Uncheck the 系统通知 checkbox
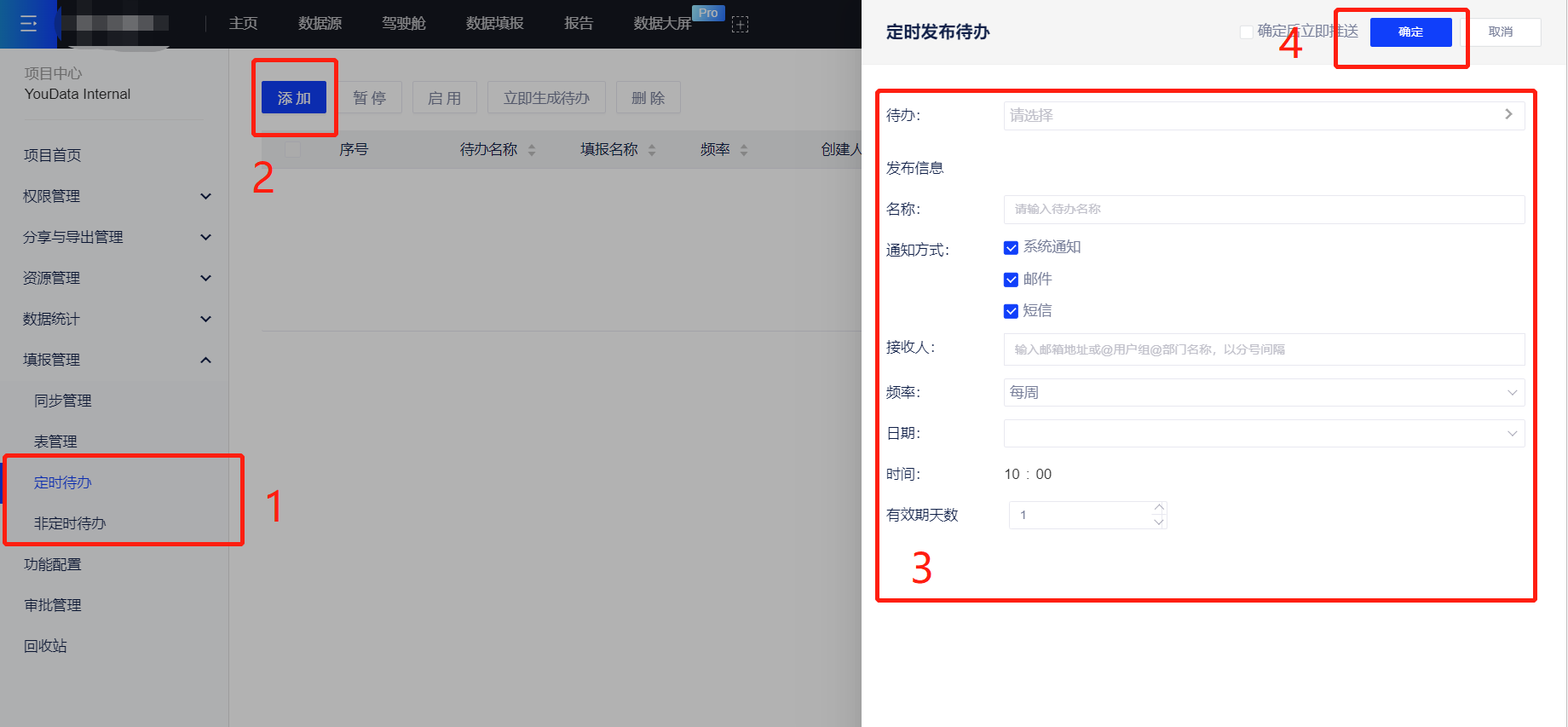This screenshot has width=1568, height=727. (x=1011, y=248)
